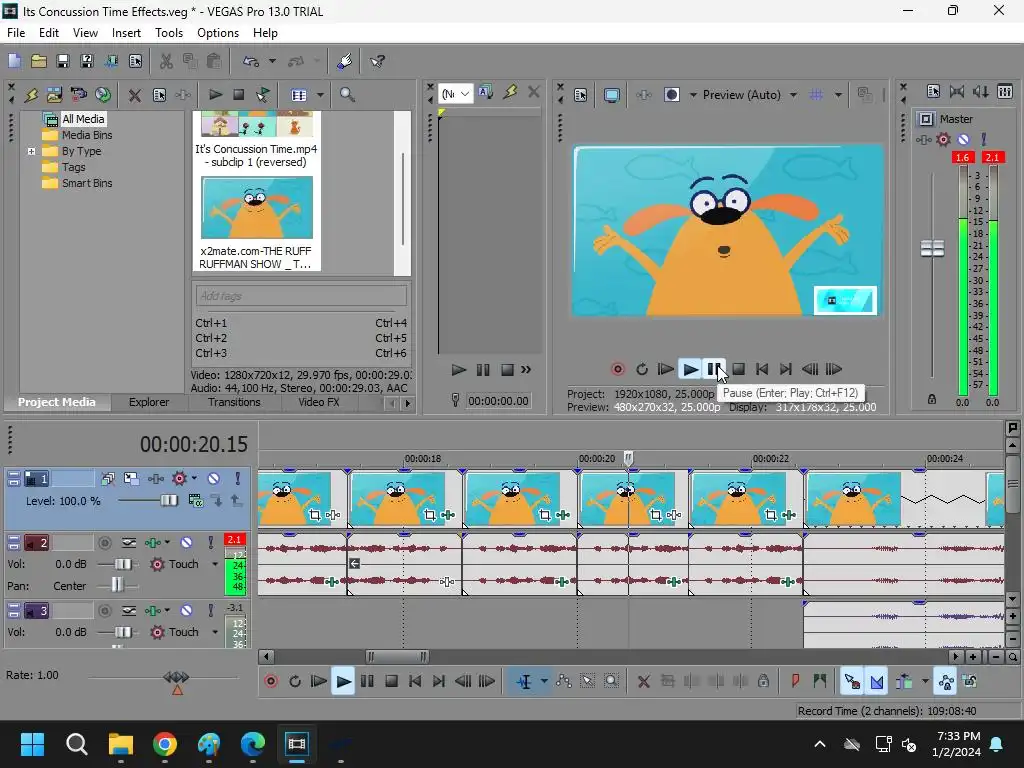This screenshot has width=1024, height=768.
Task: Insert a marker with red flag icon
Action: coord(795,681)
